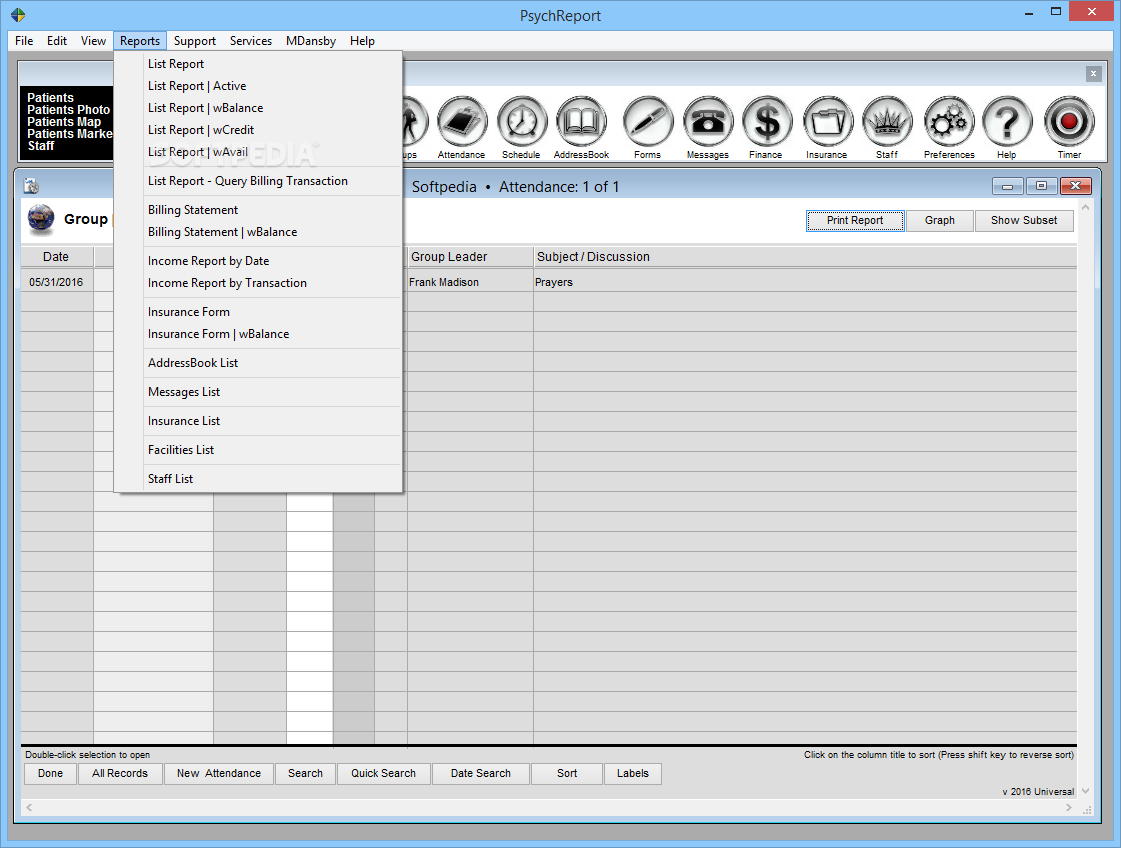
Task: Click the Print Report button
Action: pos(855,220)
